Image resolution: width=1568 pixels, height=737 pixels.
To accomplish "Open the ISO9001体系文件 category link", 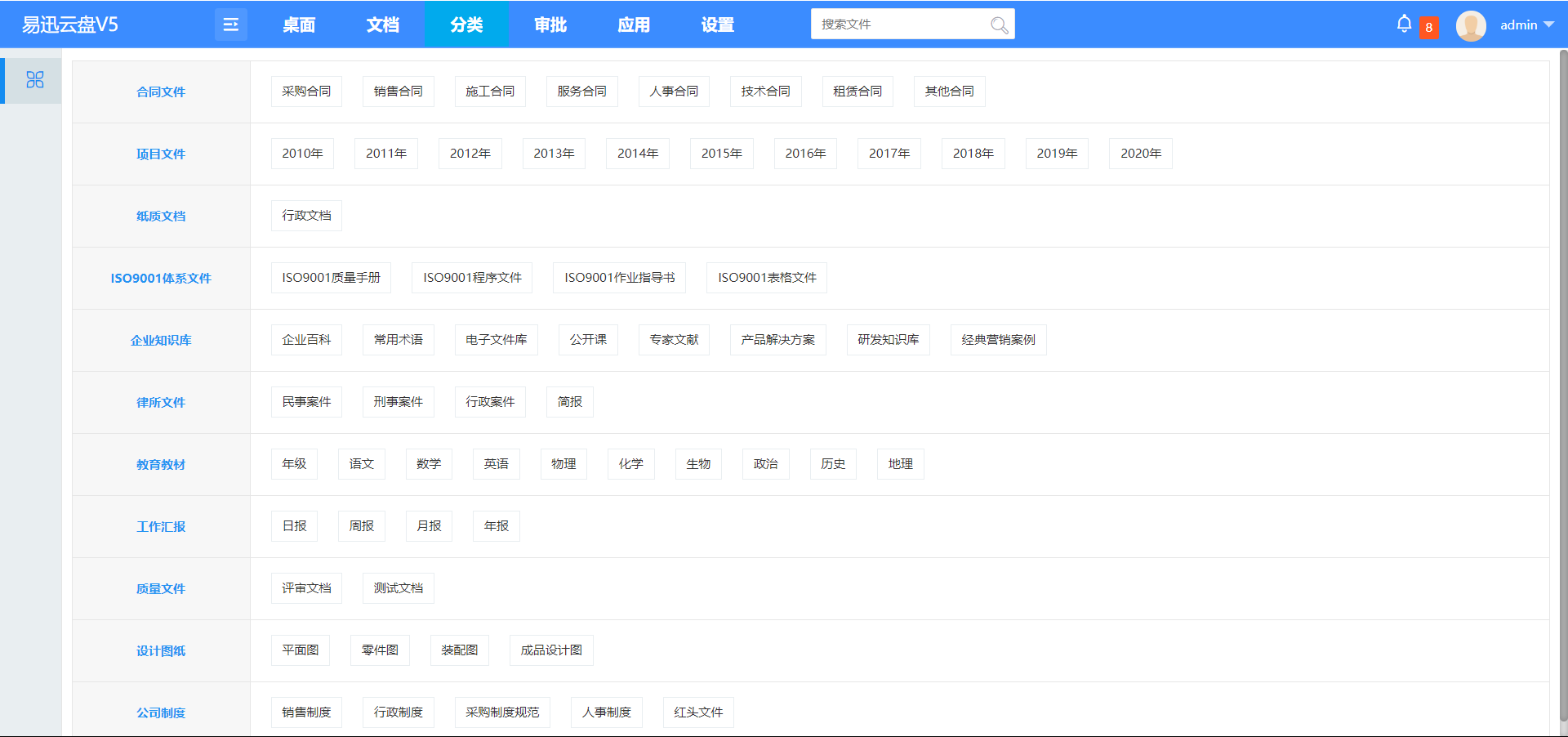I will (x=161, y=279).
